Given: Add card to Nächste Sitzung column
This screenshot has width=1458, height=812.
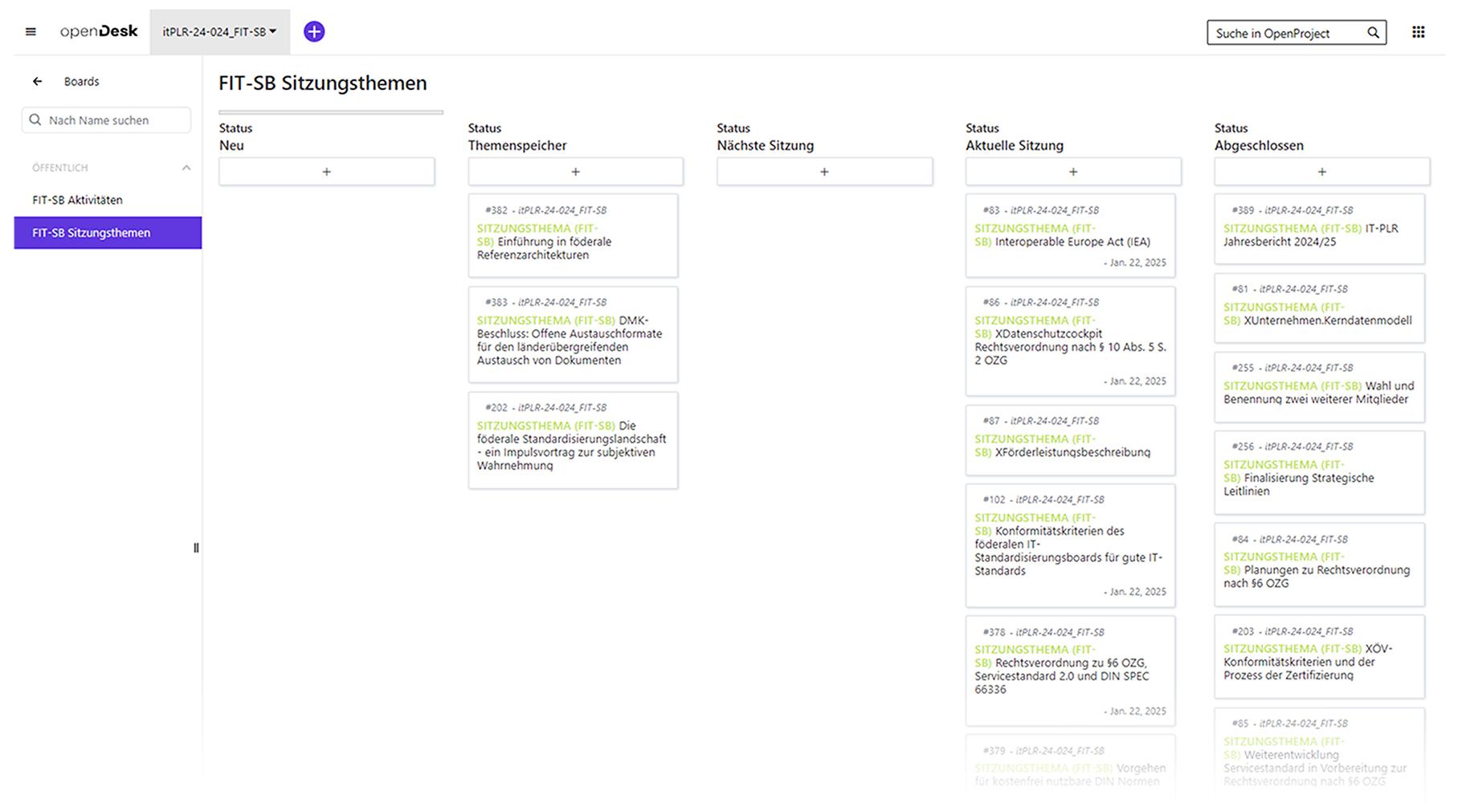Looking at the screenshot, I should tap(824, 172).
